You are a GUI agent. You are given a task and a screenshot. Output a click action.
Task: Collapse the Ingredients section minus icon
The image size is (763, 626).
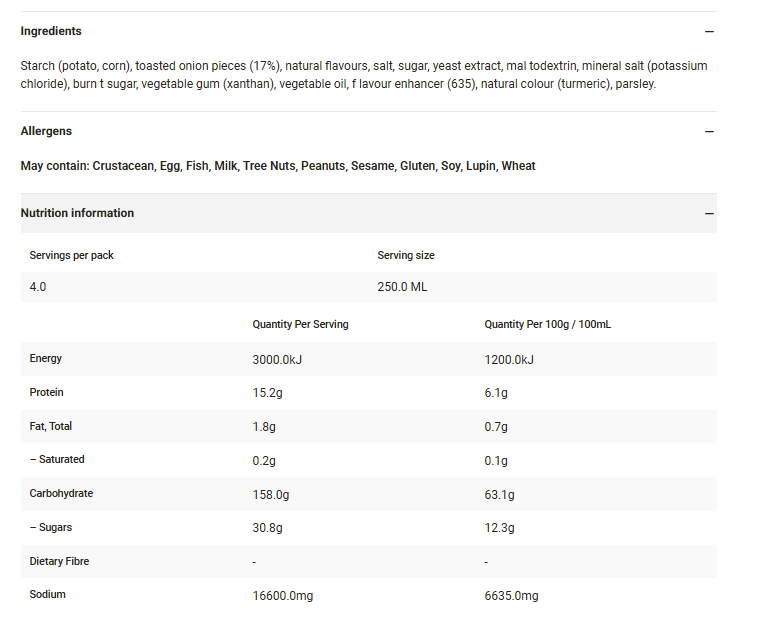(709, 32)
